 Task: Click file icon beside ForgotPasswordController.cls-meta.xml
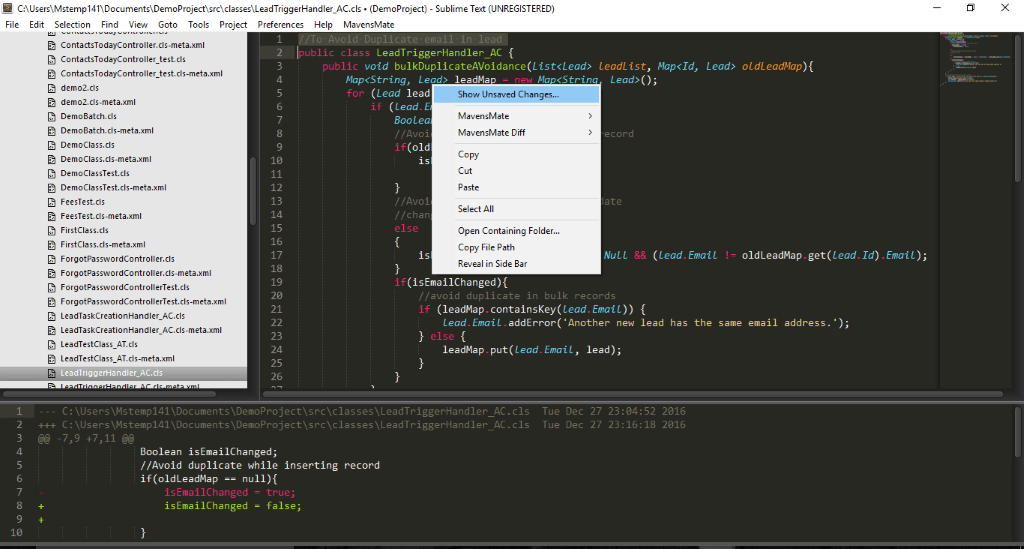click(x=52, y=274)
